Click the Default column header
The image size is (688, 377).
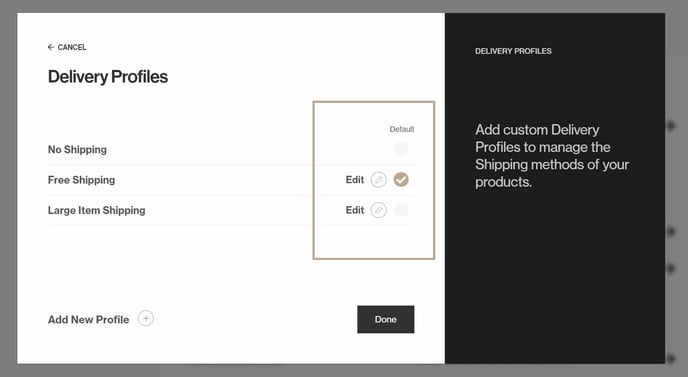tap(402, 129)
